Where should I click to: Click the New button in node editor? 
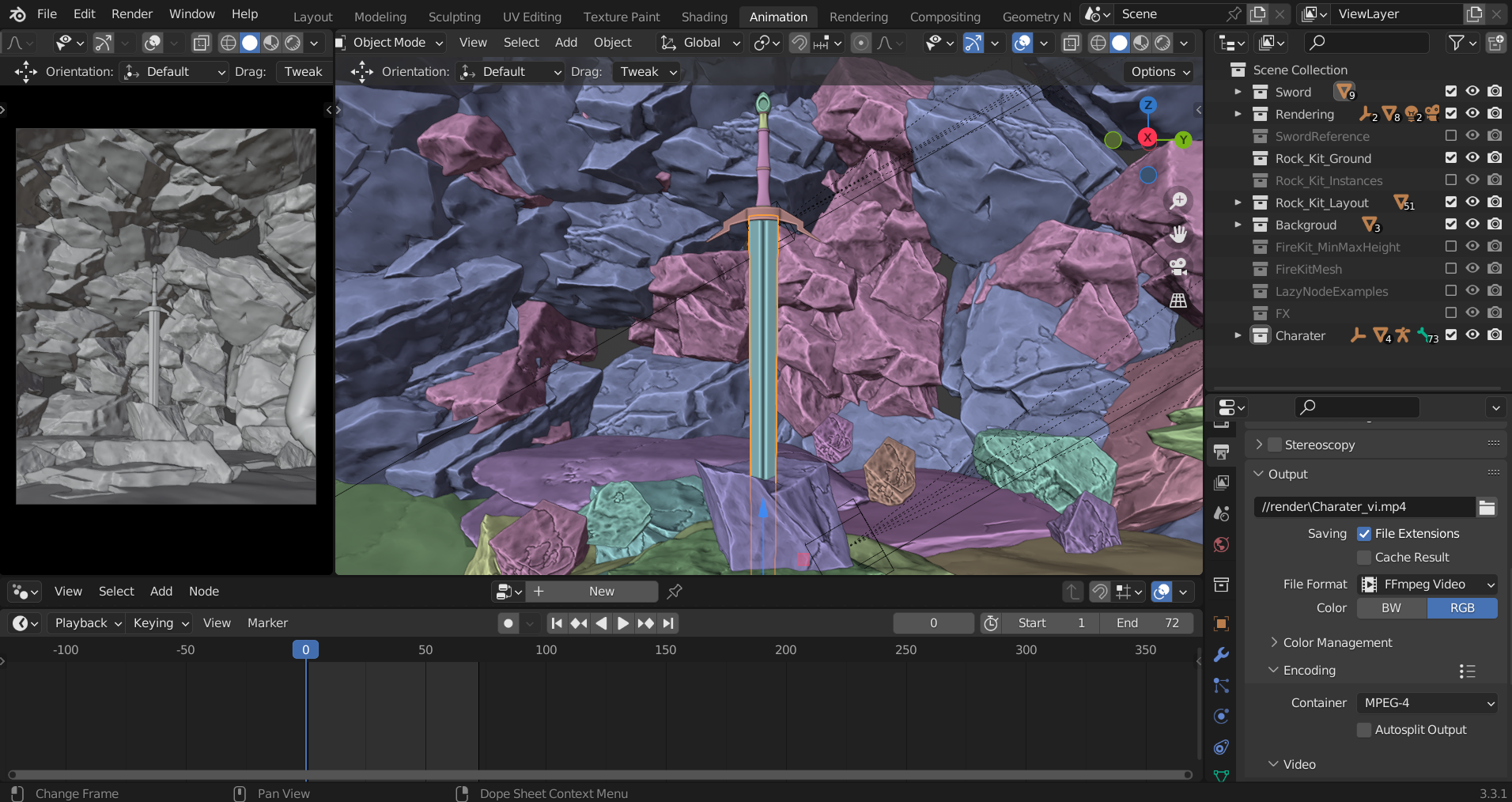tap(601, 592)
